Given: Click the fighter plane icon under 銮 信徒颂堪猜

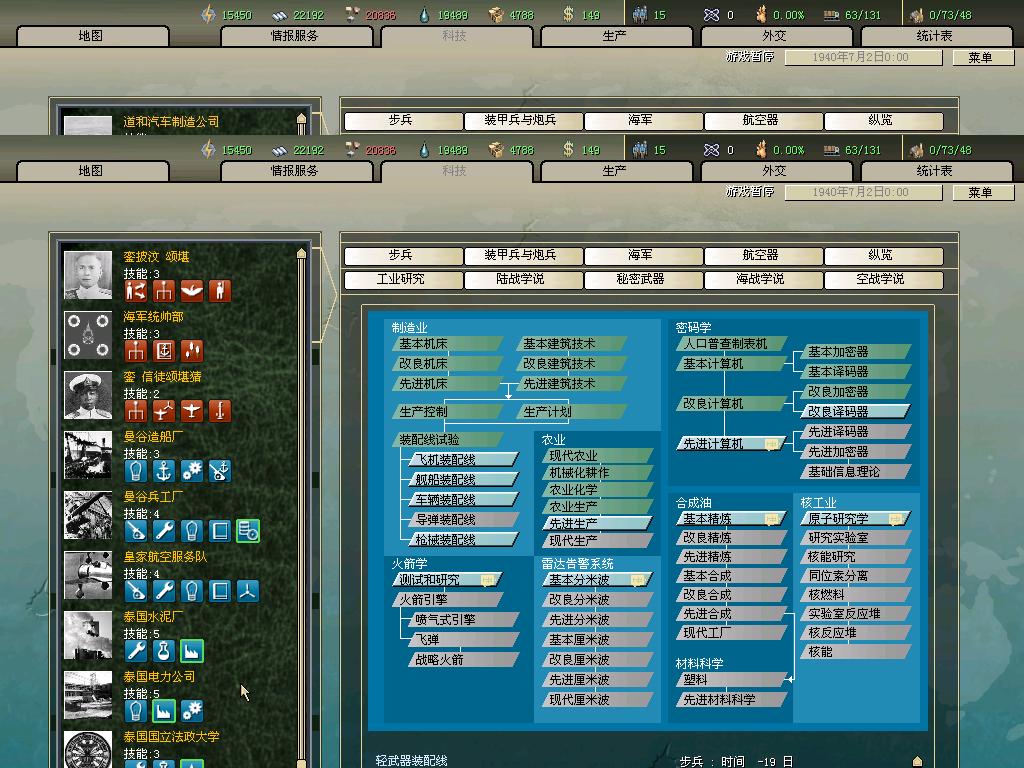Looking at the screenshot, I should pyautogui.click(x=192, y=411).
